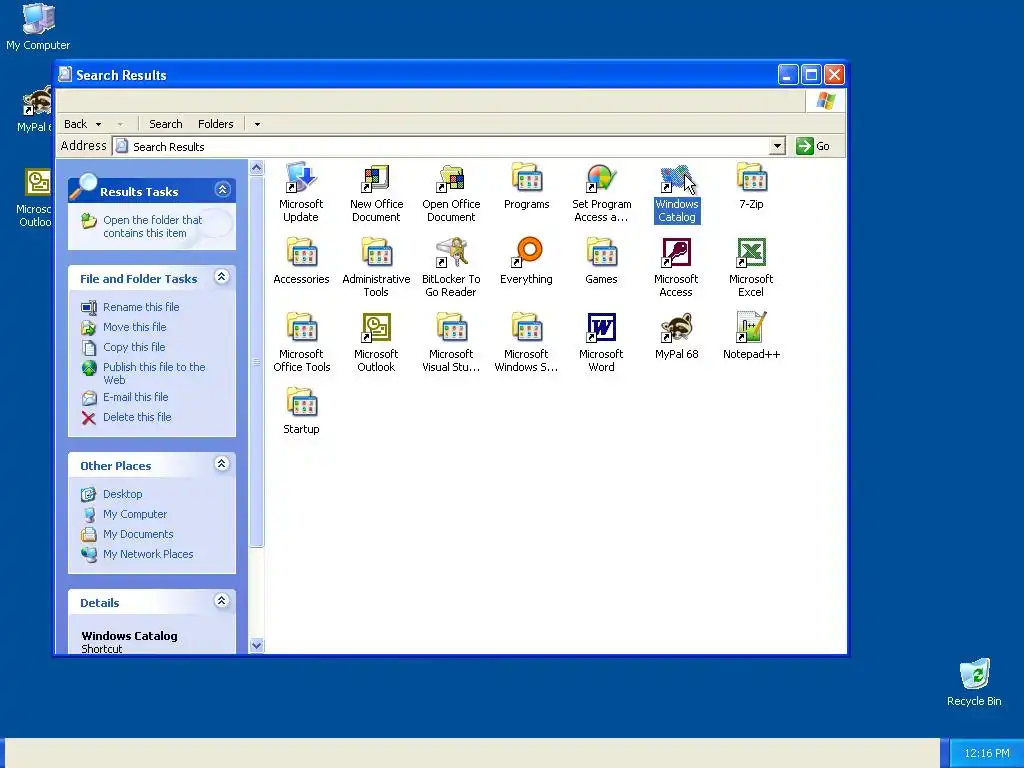Select Microsoft Outlook shortcut in results

click(x=376, y=328)
